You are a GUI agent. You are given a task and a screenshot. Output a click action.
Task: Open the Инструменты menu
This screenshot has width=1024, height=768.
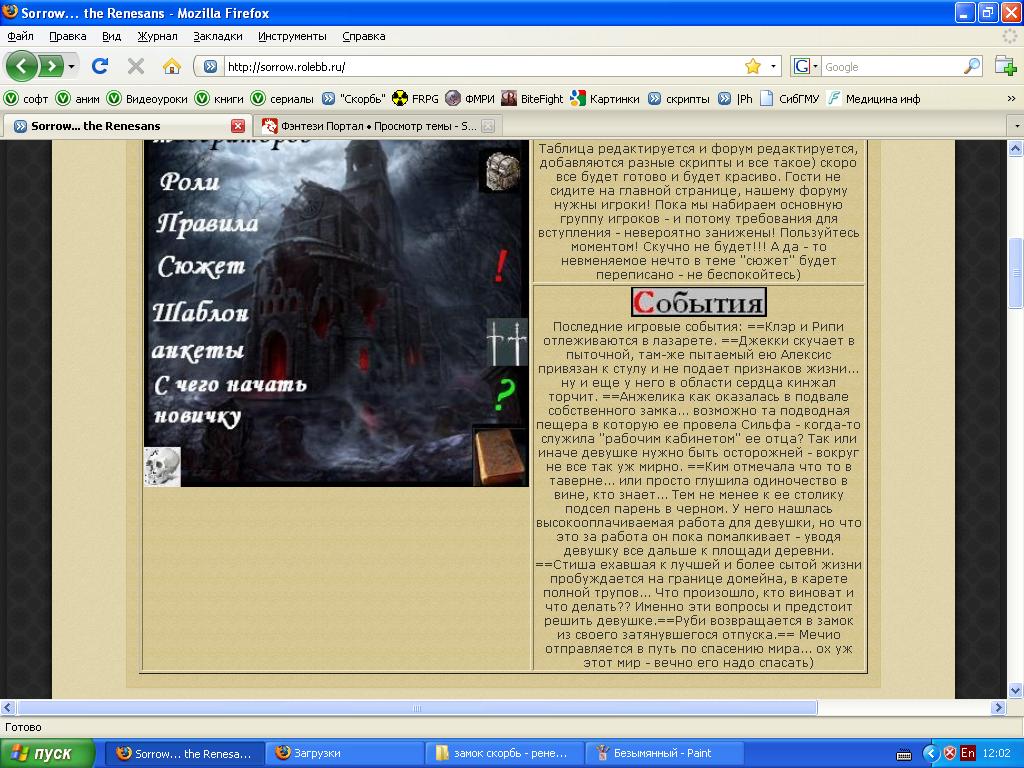pyautogui.click(x=292, y=37)
